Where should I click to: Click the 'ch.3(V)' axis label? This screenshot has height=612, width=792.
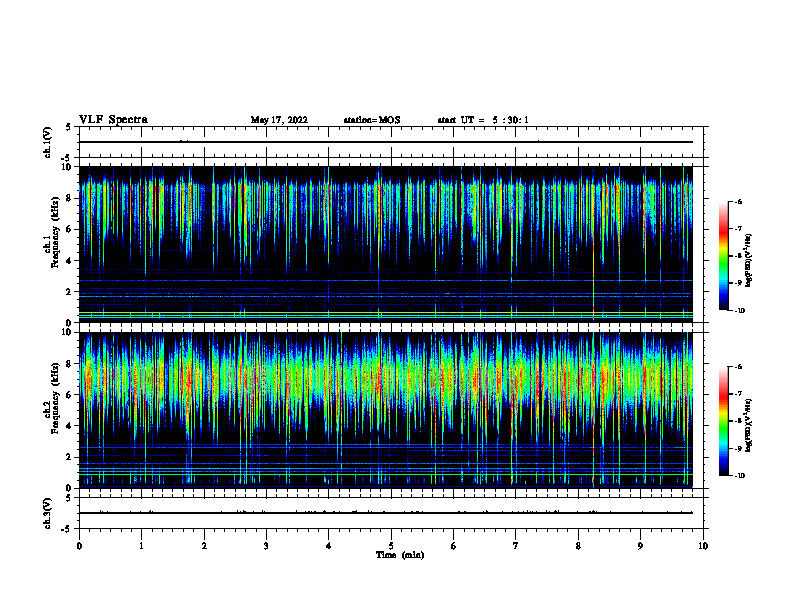[x=47, y=513]
